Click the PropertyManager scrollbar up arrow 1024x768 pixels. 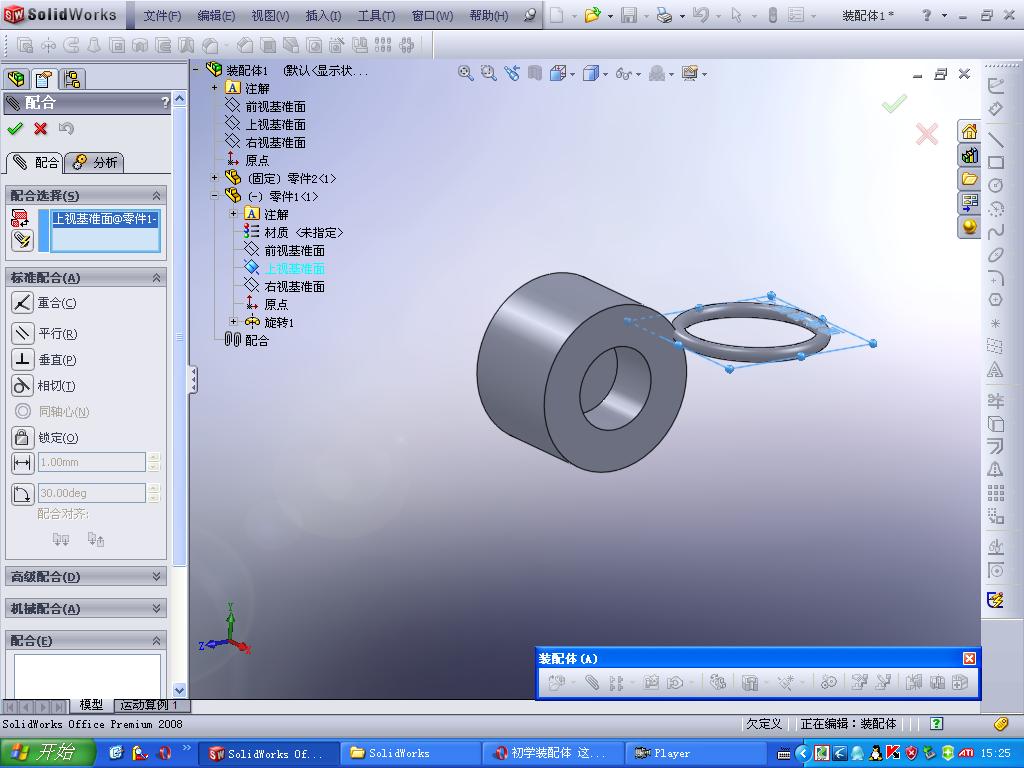click(x=180, y=99)
